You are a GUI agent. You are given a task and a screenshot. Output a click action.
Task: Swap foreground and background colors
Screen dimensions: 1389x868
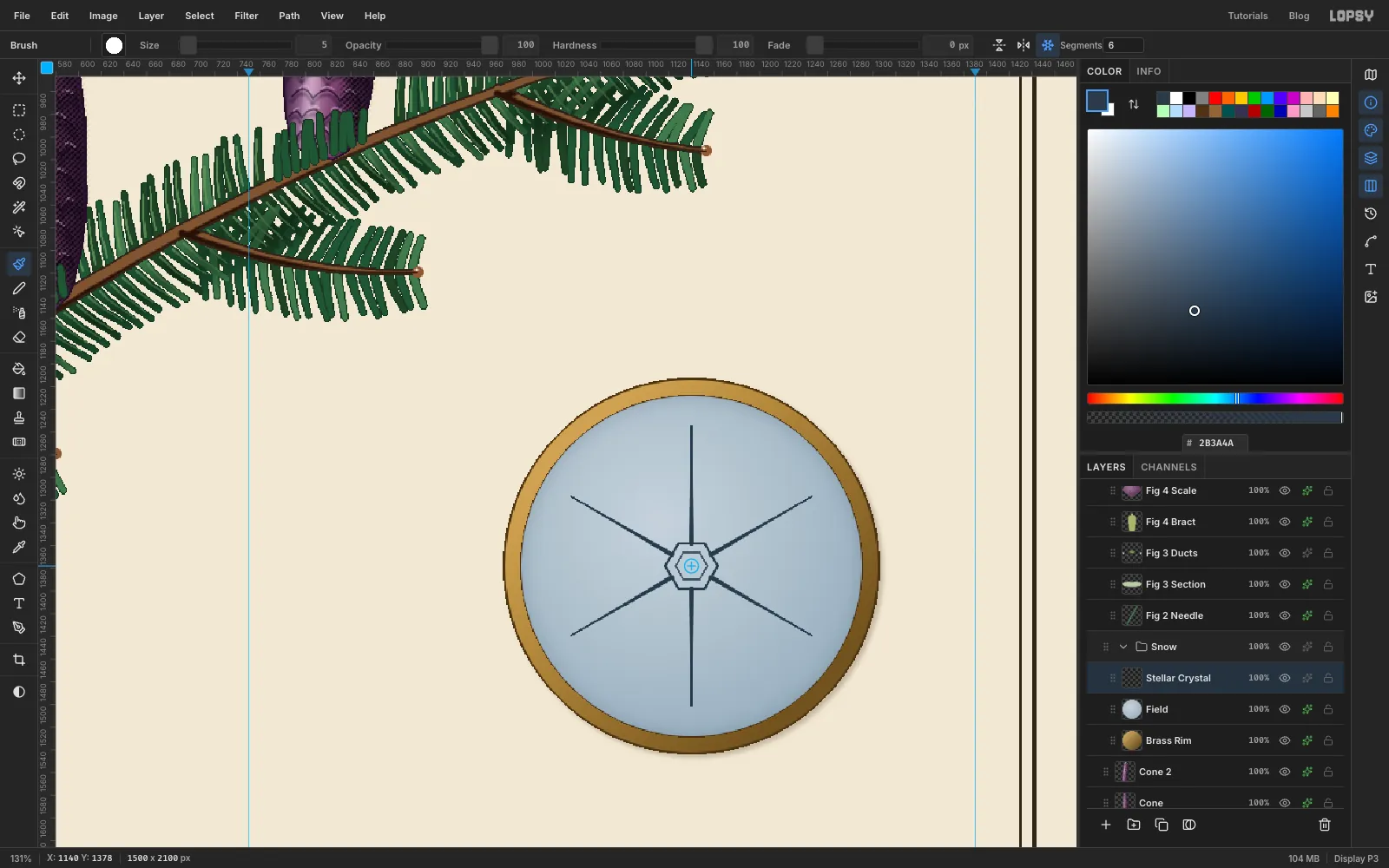point(1134,104)
